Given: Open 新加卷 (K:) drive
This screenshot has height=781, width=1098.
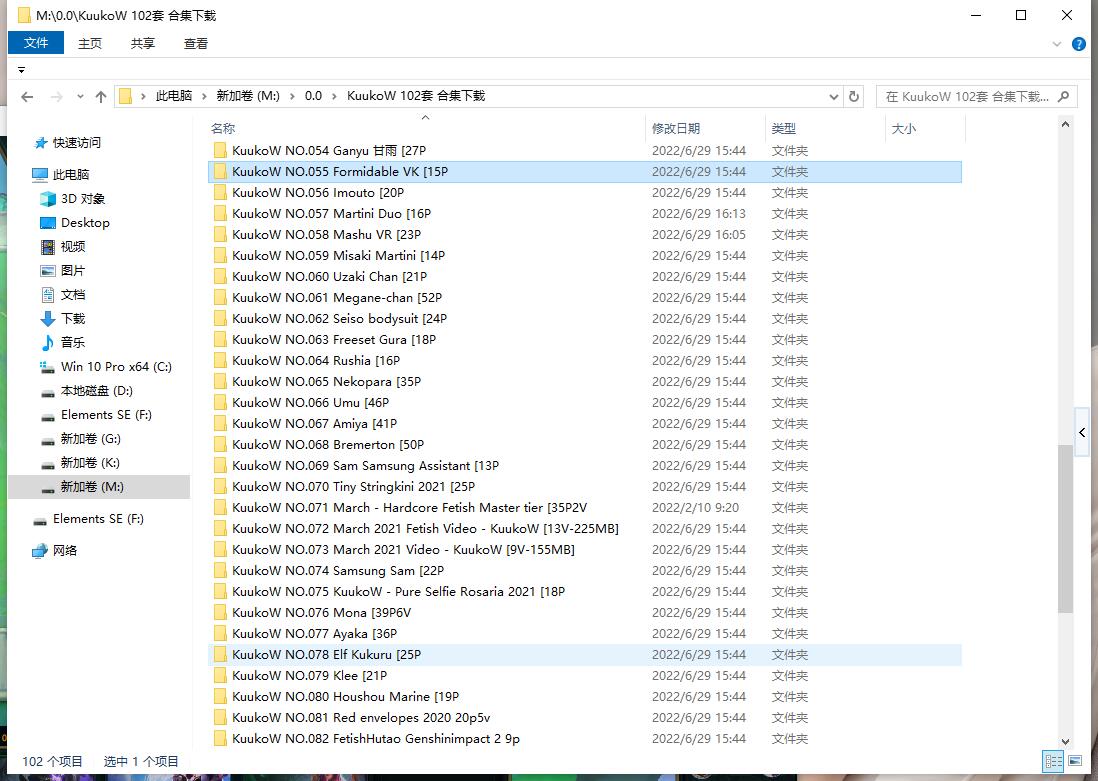Looking at the screenshot, I should click(x=90, y=462).
